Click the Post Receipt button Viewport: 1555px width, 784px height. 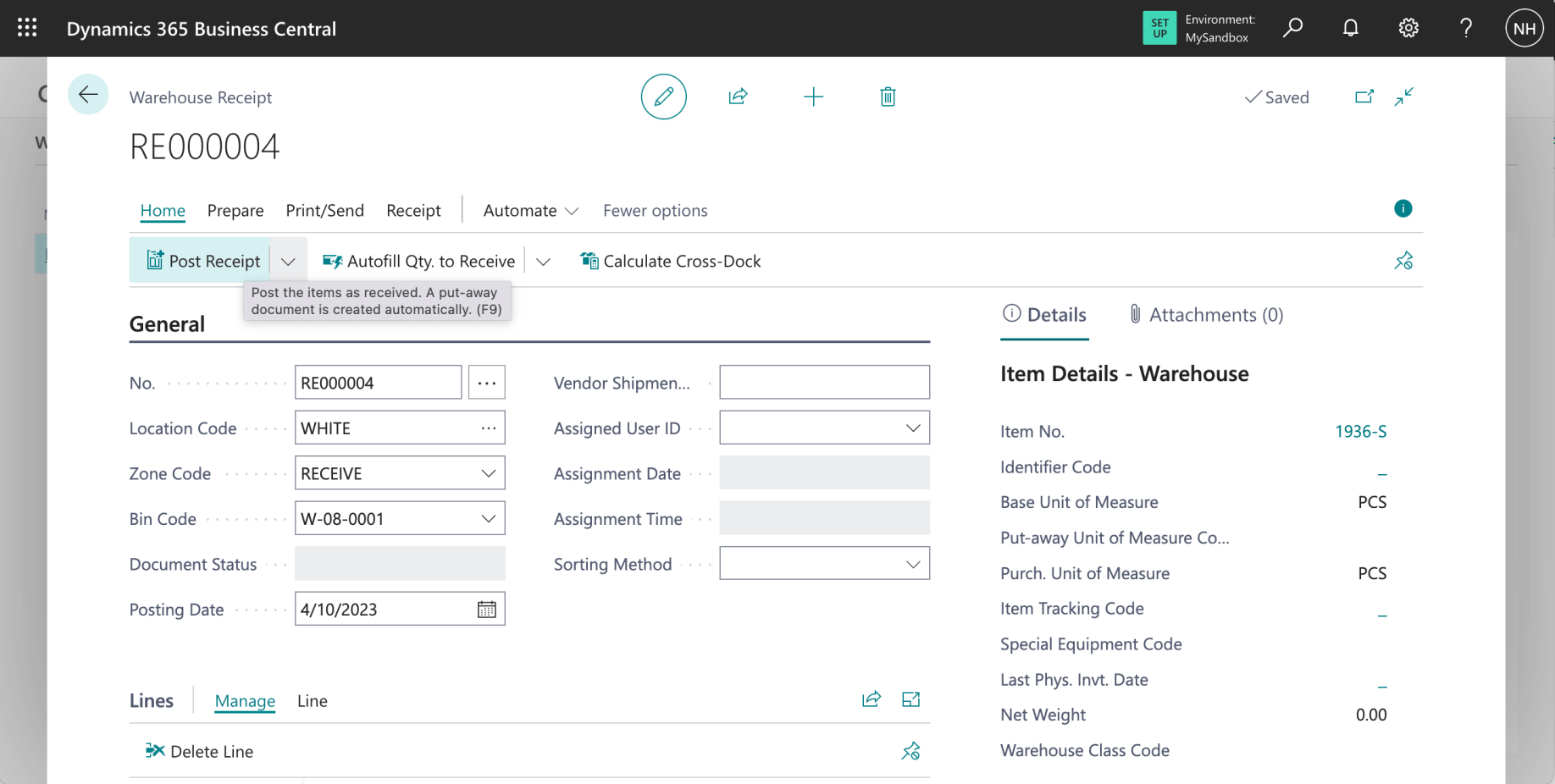coord(203,261)
